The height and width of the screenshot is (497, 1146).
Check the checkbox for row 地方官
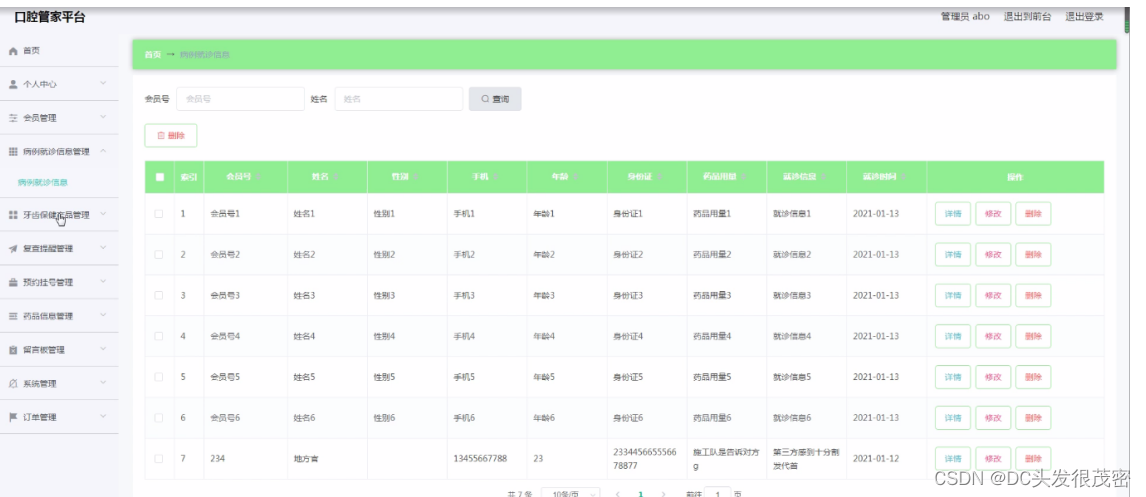point(159,458)
